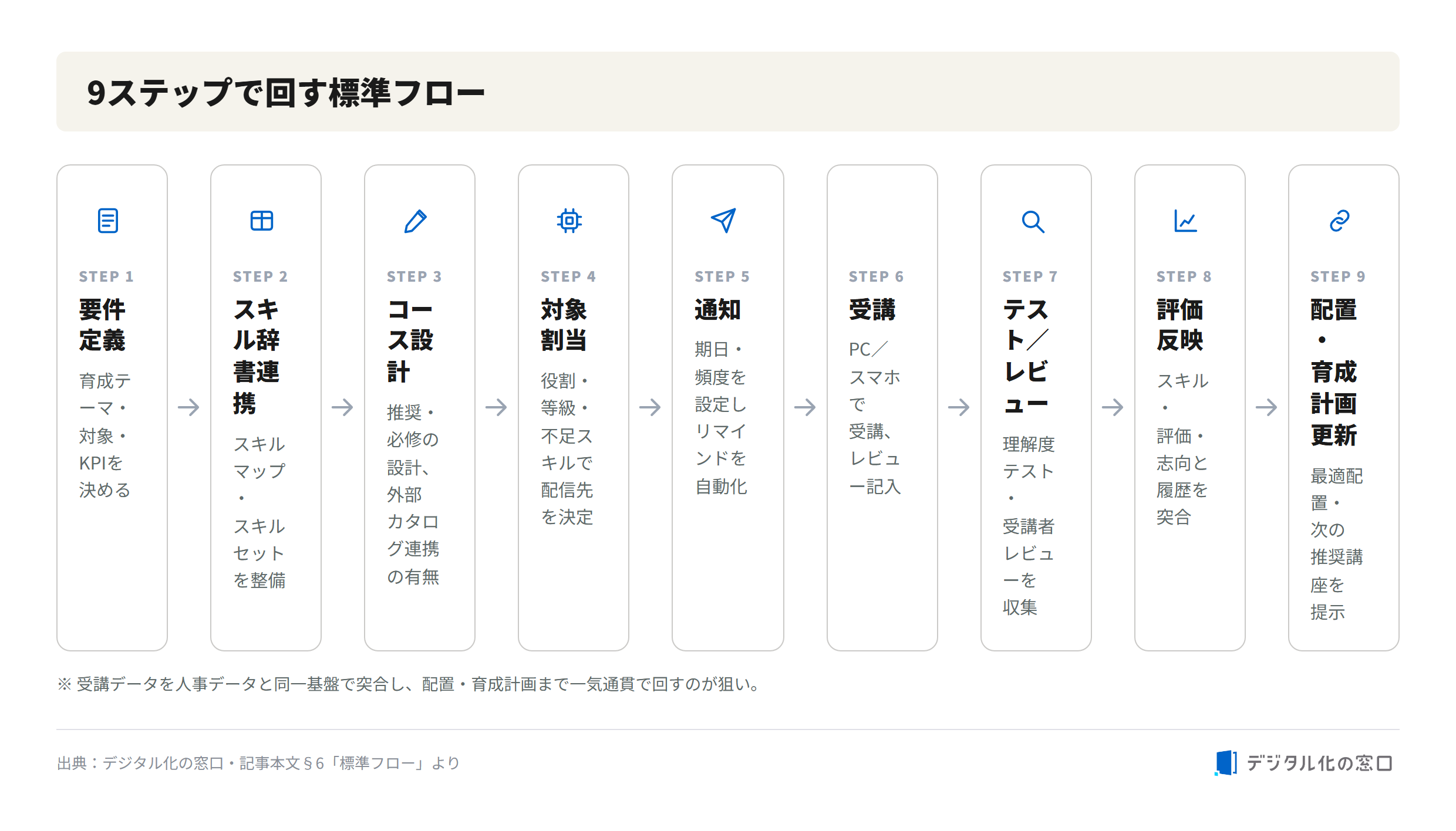Click the 期日・頻度を設定しリマインド description
1456x831 pixels.
coord(721,417)
